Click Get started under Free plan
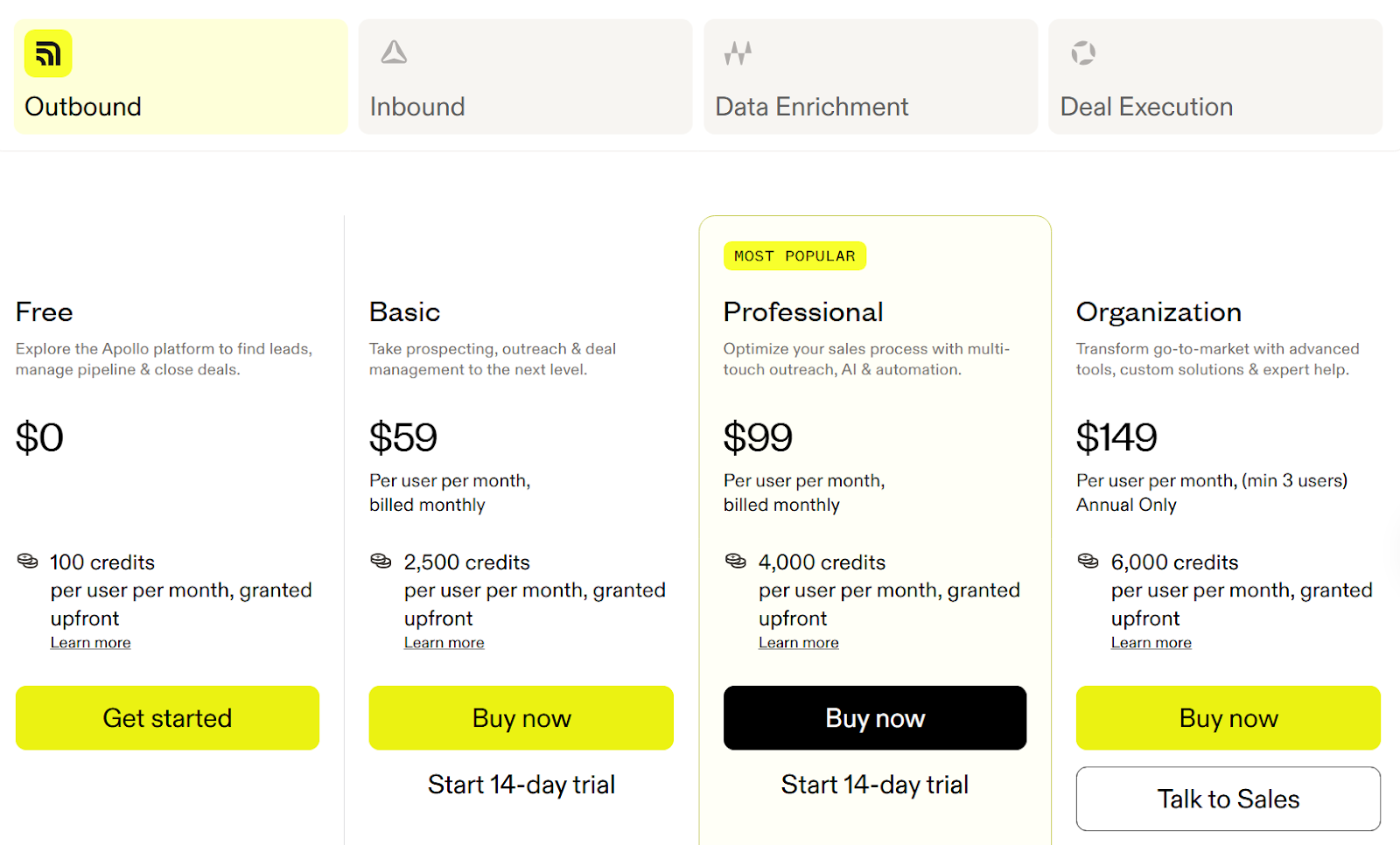Viewport: 1400px width, 845px height. pos(167,717)
